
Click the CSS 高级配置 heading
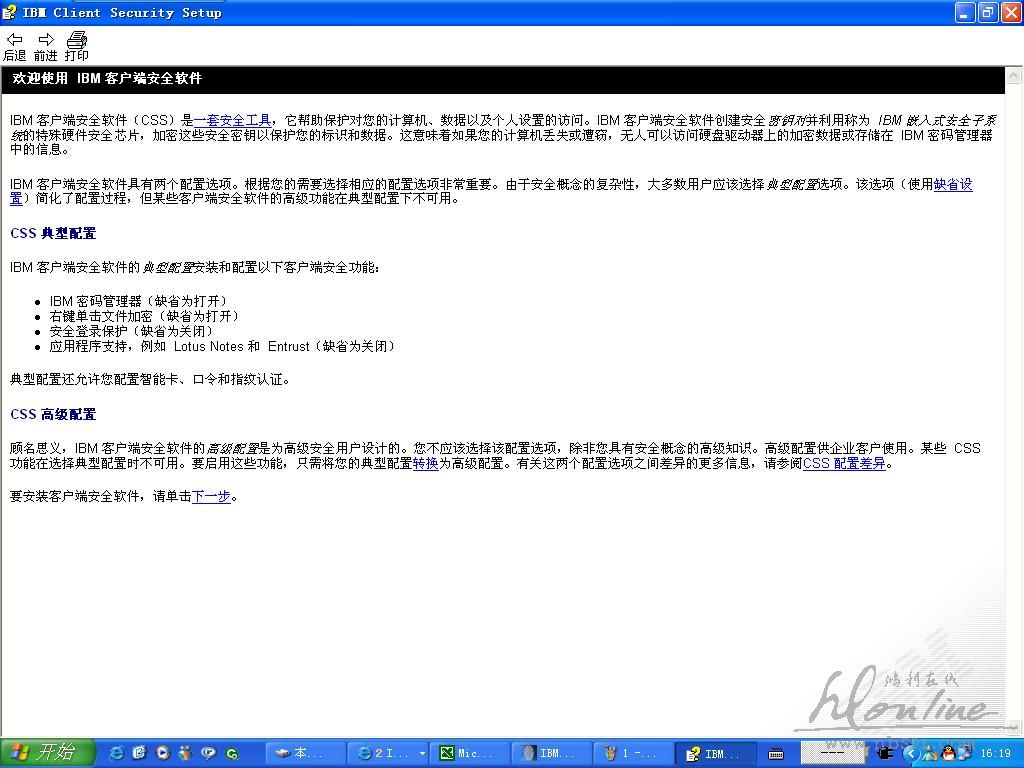53,414
